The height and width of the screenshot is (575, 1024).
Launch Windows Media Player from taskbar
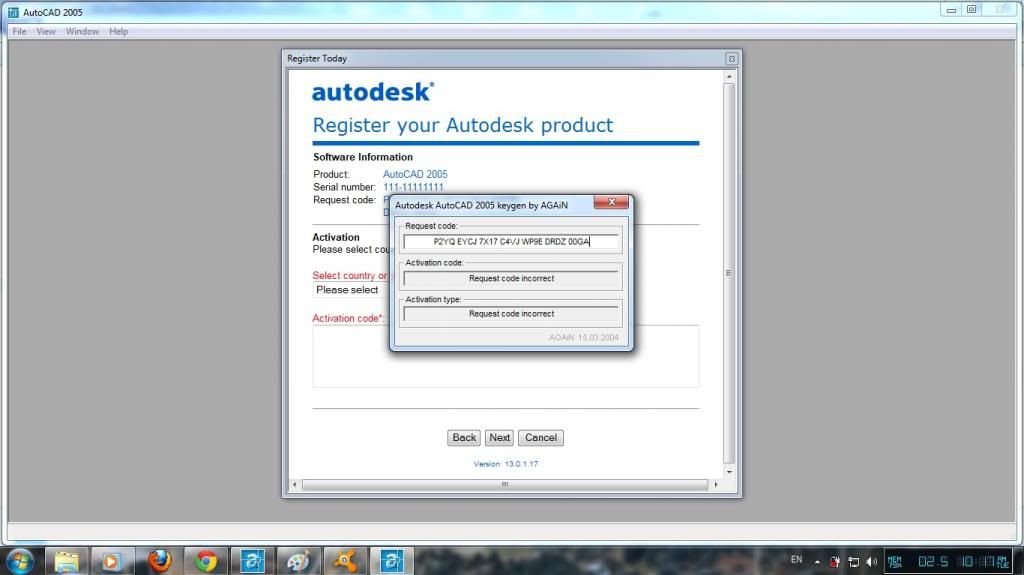point(111,561)
